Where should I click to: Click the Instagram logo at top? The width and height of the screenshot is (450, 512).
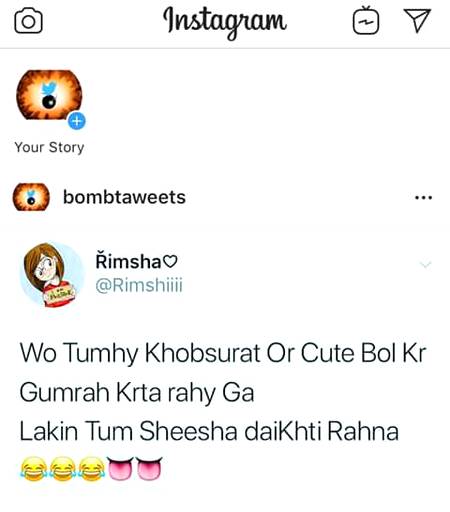pyautogui.click(x=225, y=21)
